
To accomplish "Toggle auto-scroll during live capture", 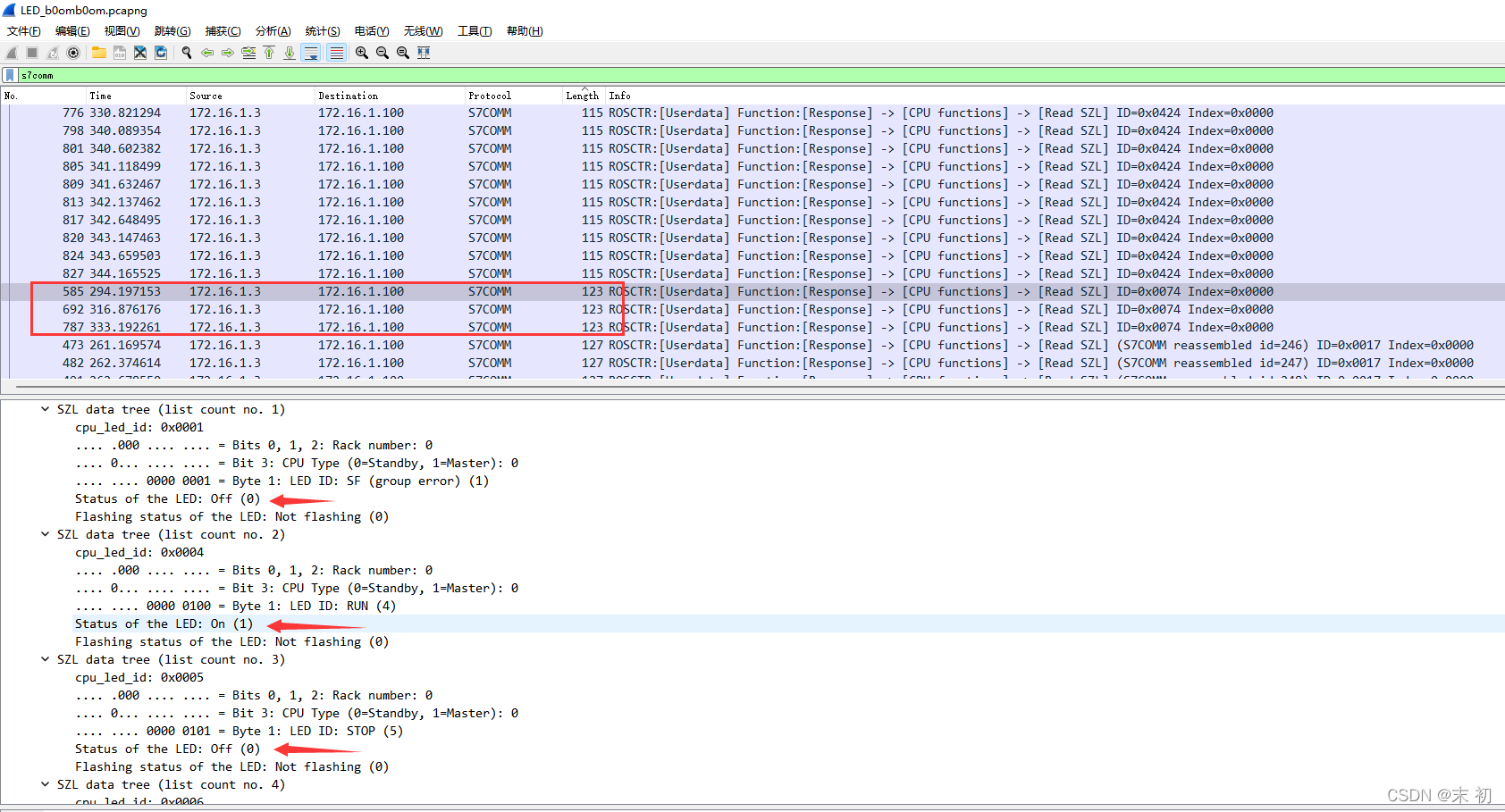I will pyautogui.click(x=311, y=53).
